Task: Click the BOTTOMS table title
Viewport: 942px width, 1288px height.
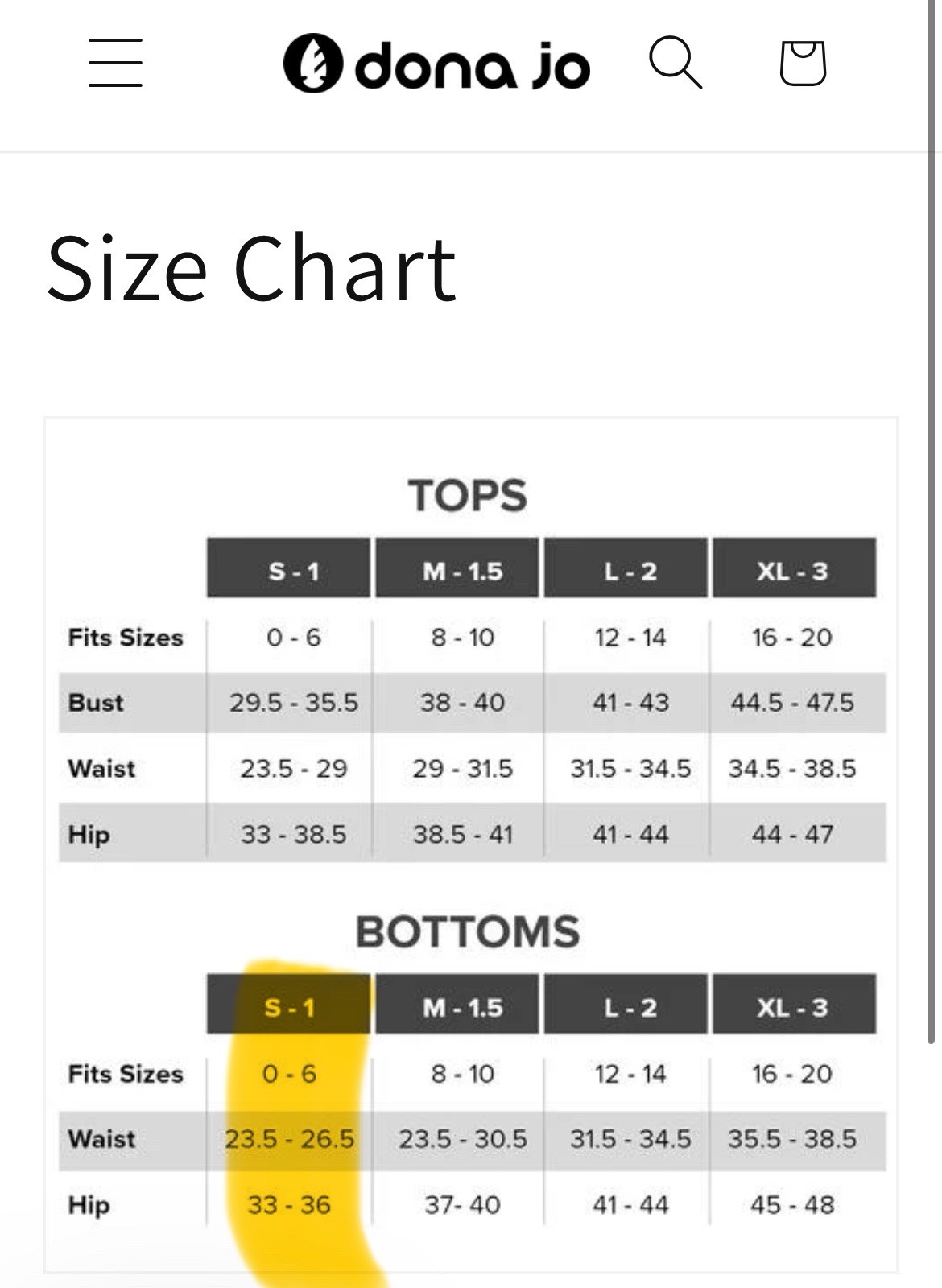Action: tap(468, 932)
